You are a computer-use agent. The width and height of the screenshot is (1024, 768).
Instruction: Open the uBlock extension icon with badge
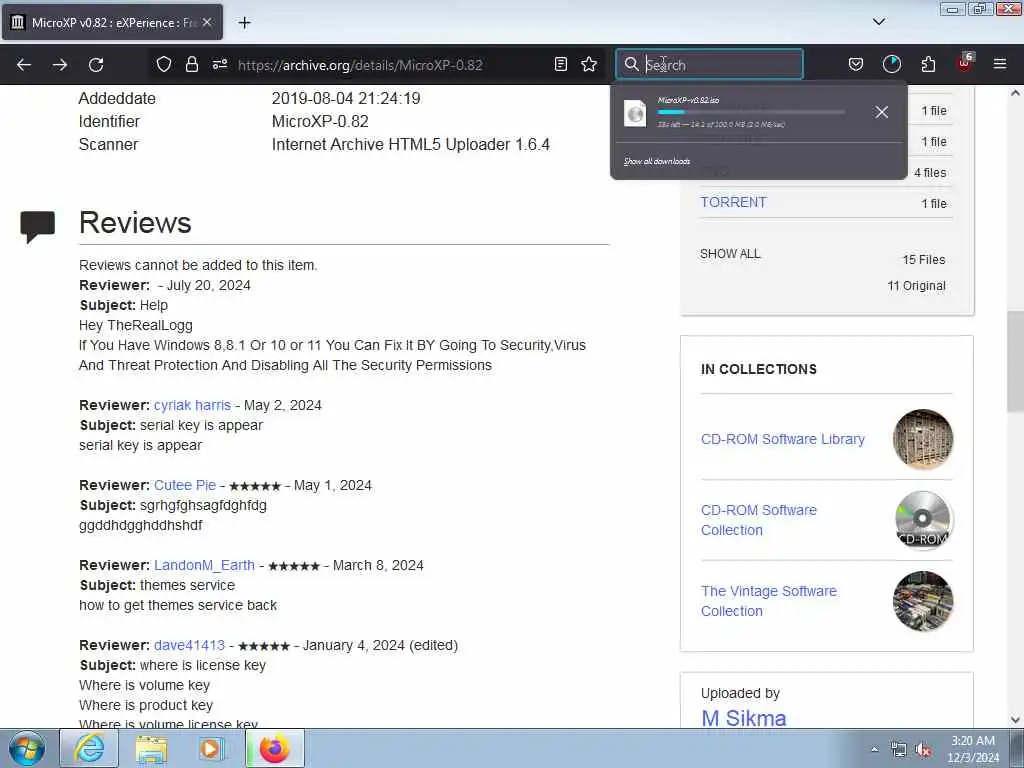965,63
